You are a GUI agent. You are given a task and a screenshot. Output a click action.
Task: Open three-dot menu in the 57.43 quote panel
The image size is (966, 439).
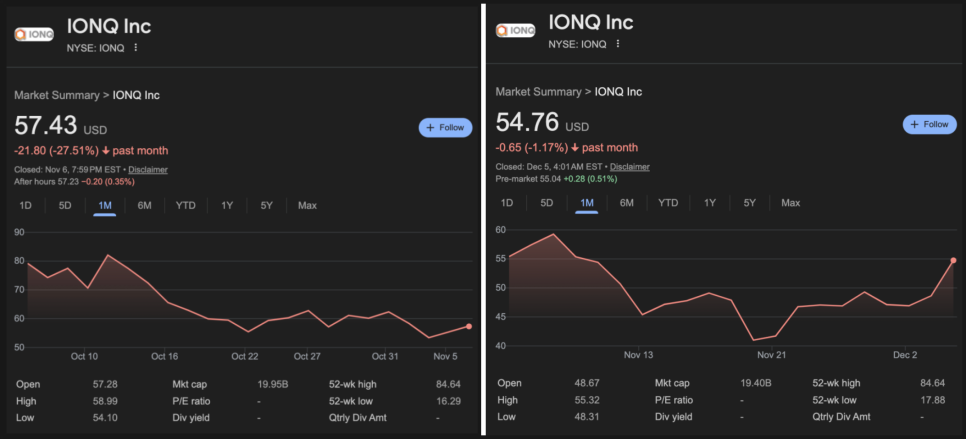(136, 47)
